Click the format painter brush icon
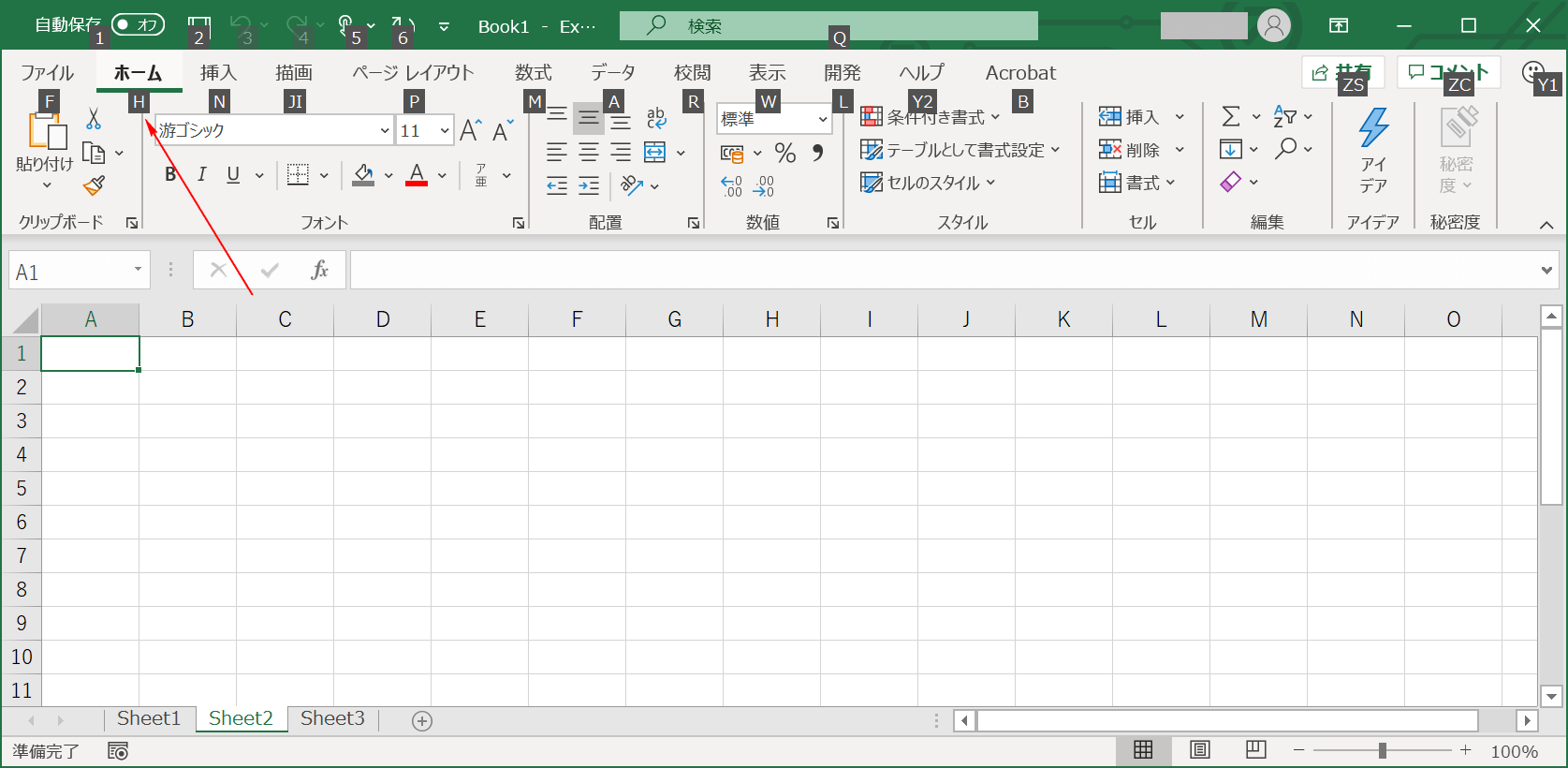Screen dimensions: 1568x768 94,185
